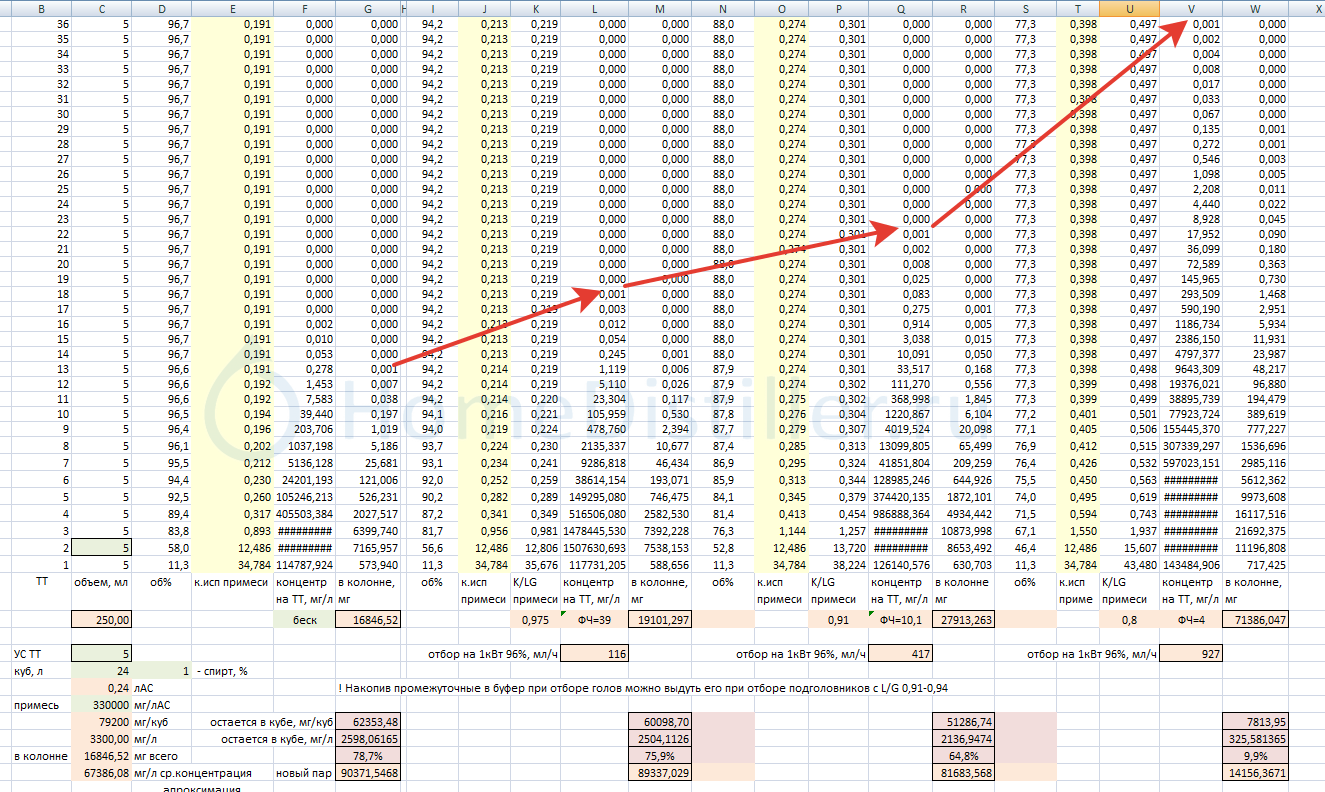
Task: Click the 67386,08 average concentration cell
Action: [x=102, y=773]
